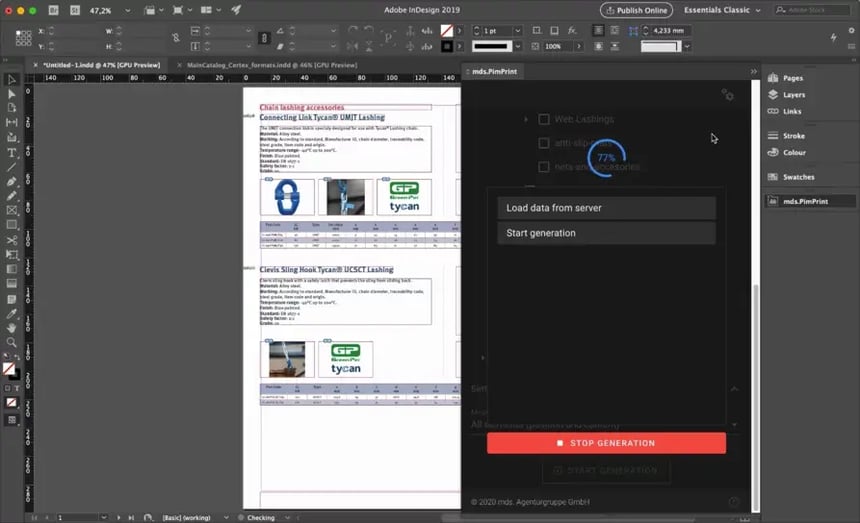Select the Hand tool
This screenshot has height=523, width=860.
(11, 328)
